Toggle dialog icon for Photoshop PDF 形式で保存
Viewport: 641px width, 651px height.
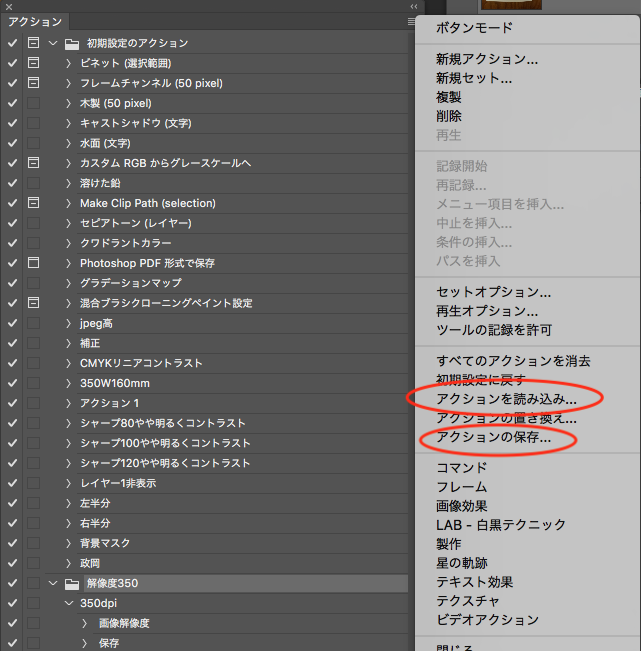coord(33,263)
